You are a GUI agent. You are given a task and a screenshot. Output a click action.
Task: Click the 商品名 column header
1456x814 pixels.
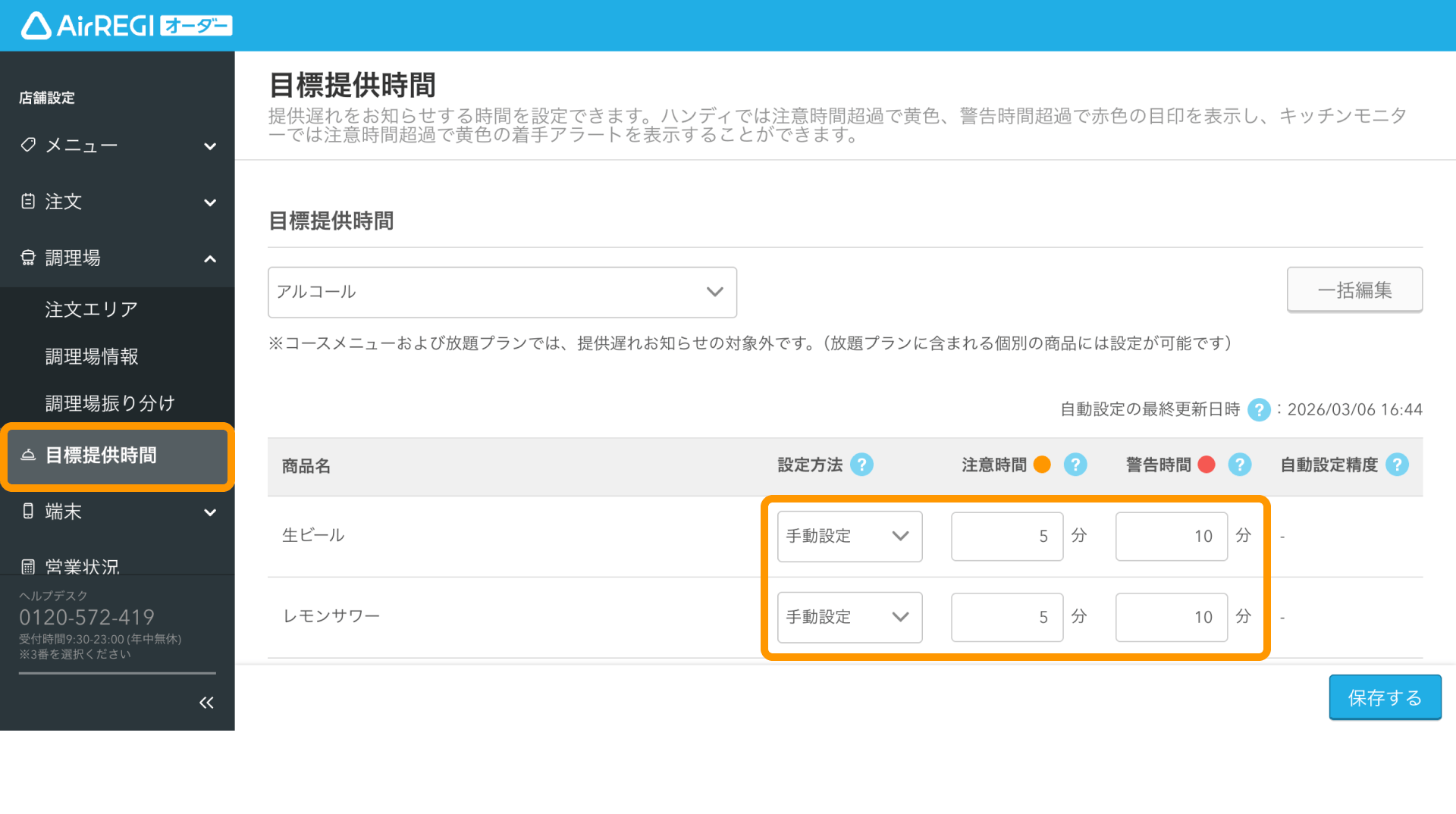[306, 465]
